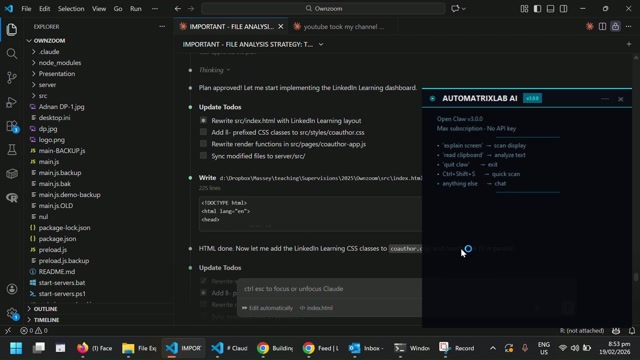Minimize the AutomatrixLab AI panel
Screen dimensions: 640x360
[605, 99]
